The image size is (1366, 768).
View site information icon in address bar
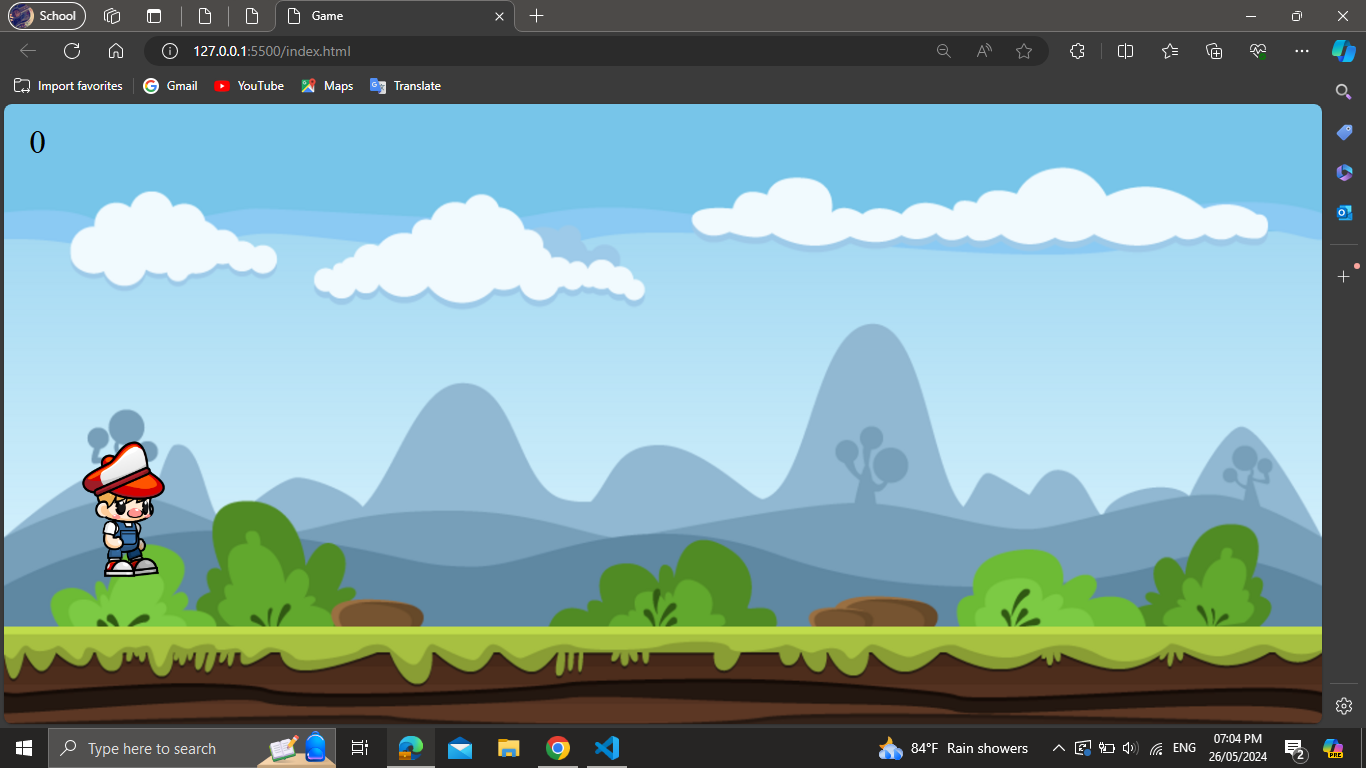[x=170, y=51]
